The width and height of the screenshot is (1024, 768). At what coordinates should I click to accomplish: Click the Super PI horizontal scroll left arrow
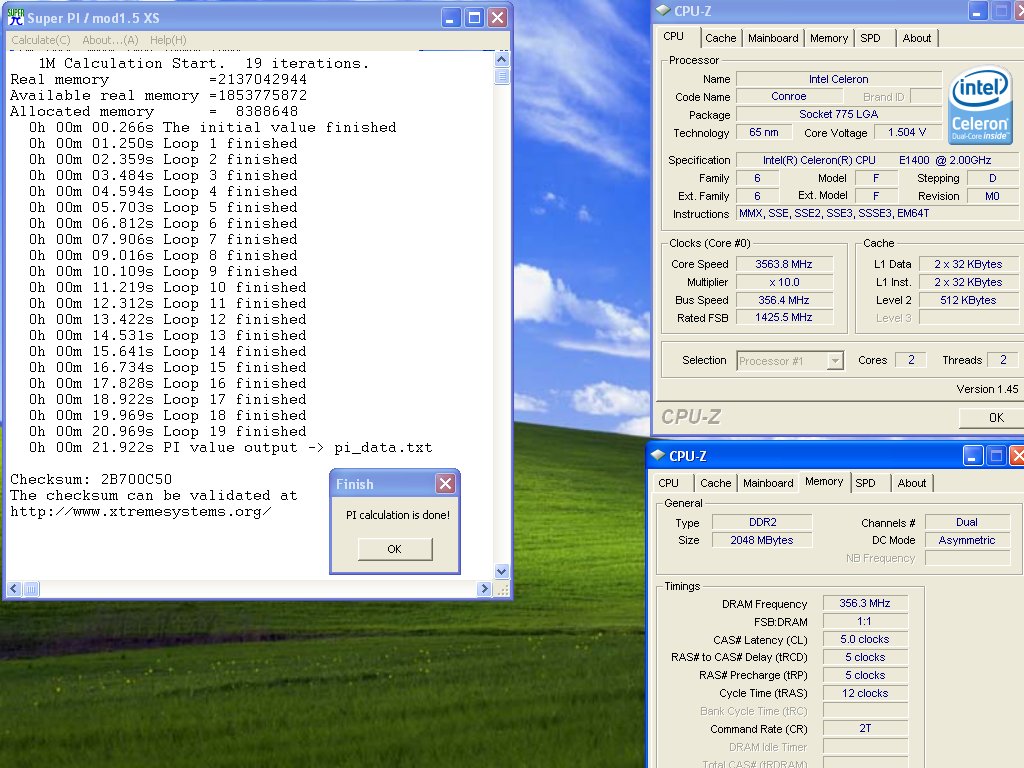14,589
